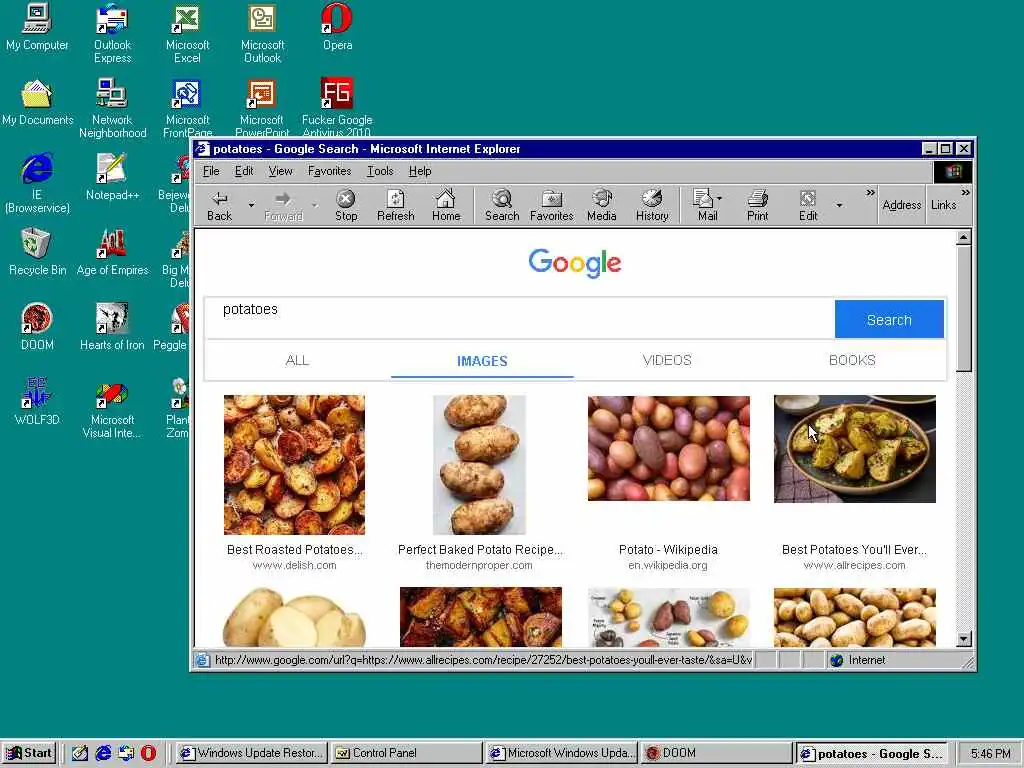Switch to Control Panel taskbar button
The height and width of the screenshot is (768, 1024).
tap(406, 753)
